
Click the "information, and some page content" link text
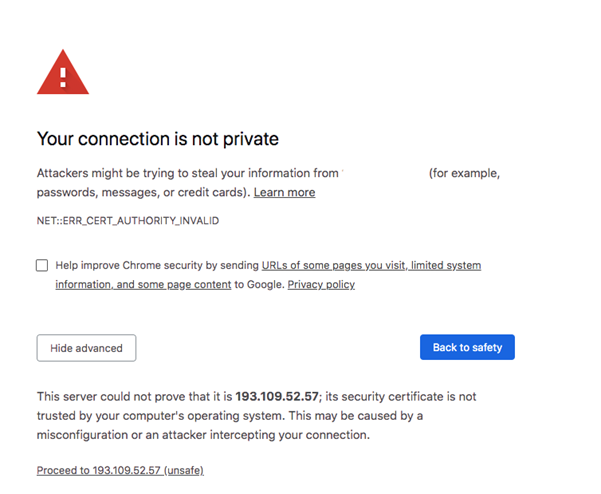[x=143, y=284]
